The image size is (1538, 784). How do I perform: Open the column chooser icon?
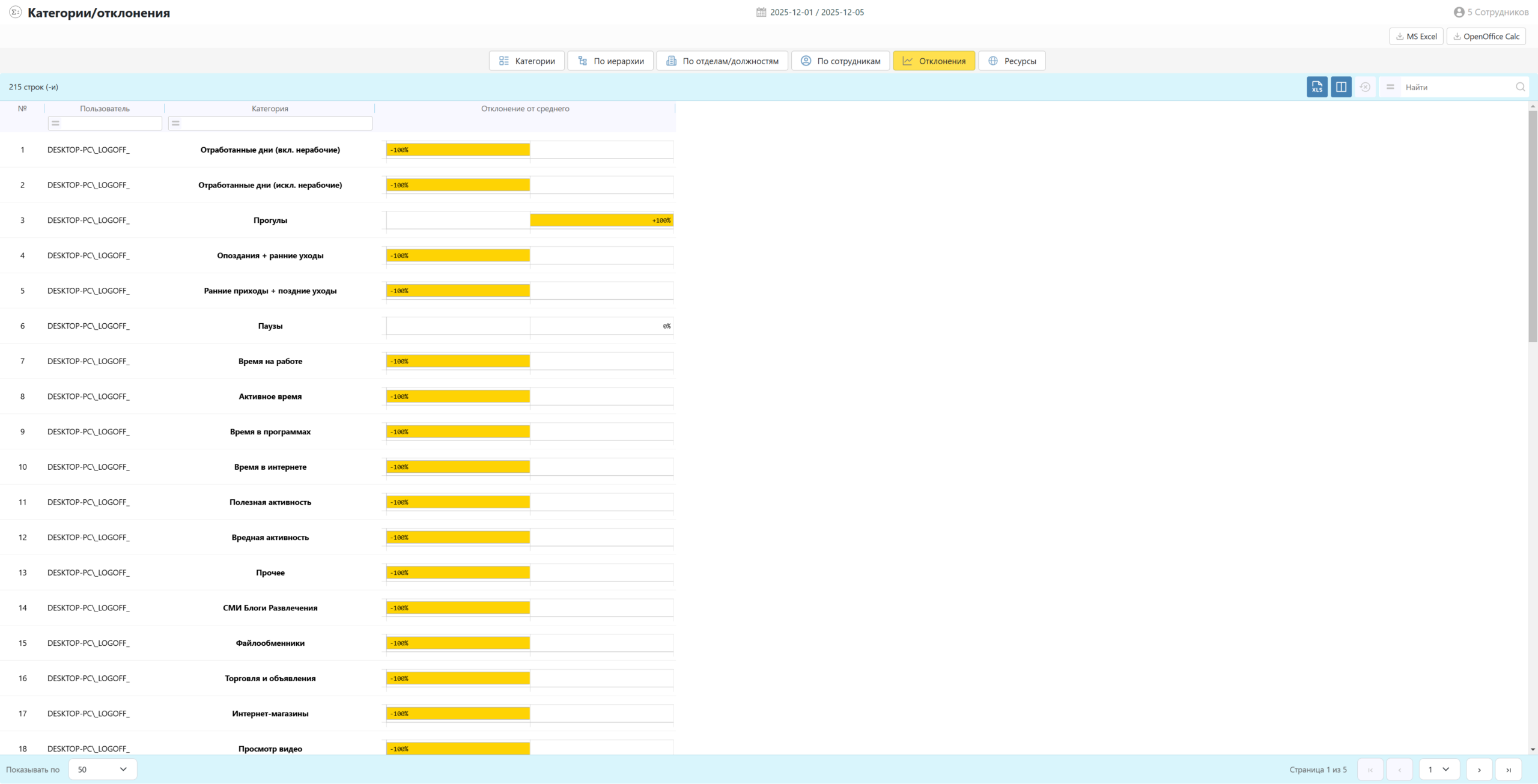(1340, 87)
